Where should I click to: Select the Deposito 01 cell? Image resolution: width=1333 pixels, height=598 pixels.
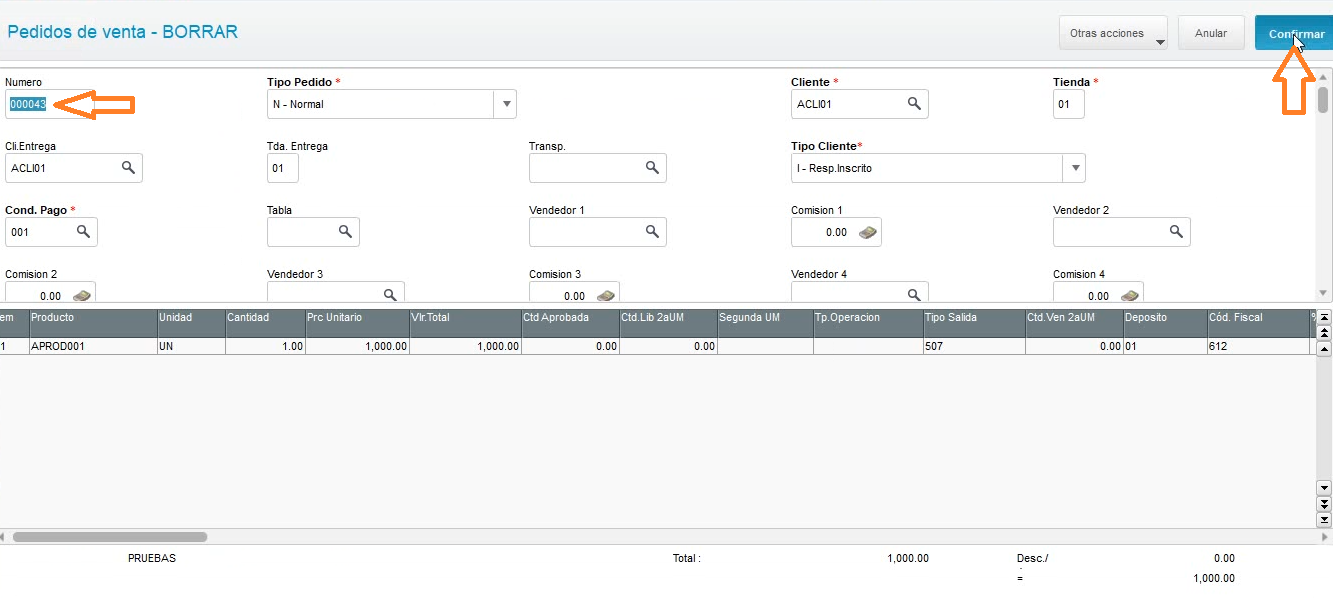click(x=1164, y=346)
